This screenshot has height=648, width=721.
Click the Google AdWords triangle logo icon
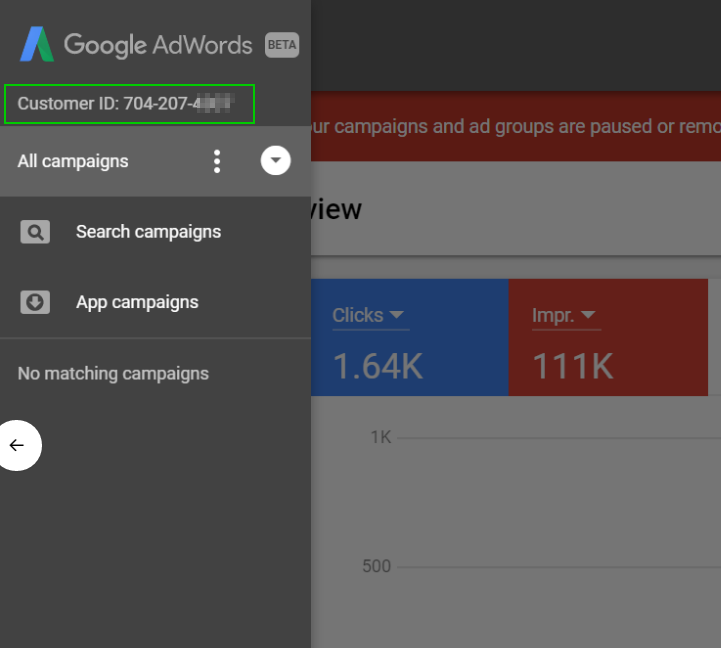pos(37,44)
